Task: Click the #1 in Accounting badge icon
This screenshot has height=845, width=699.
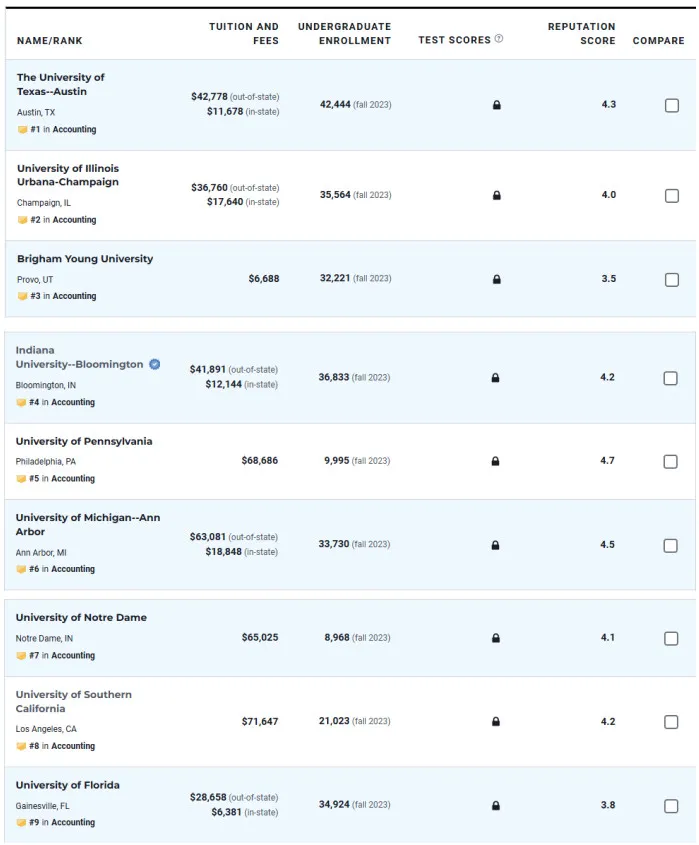Action: [x=22, y=130]
